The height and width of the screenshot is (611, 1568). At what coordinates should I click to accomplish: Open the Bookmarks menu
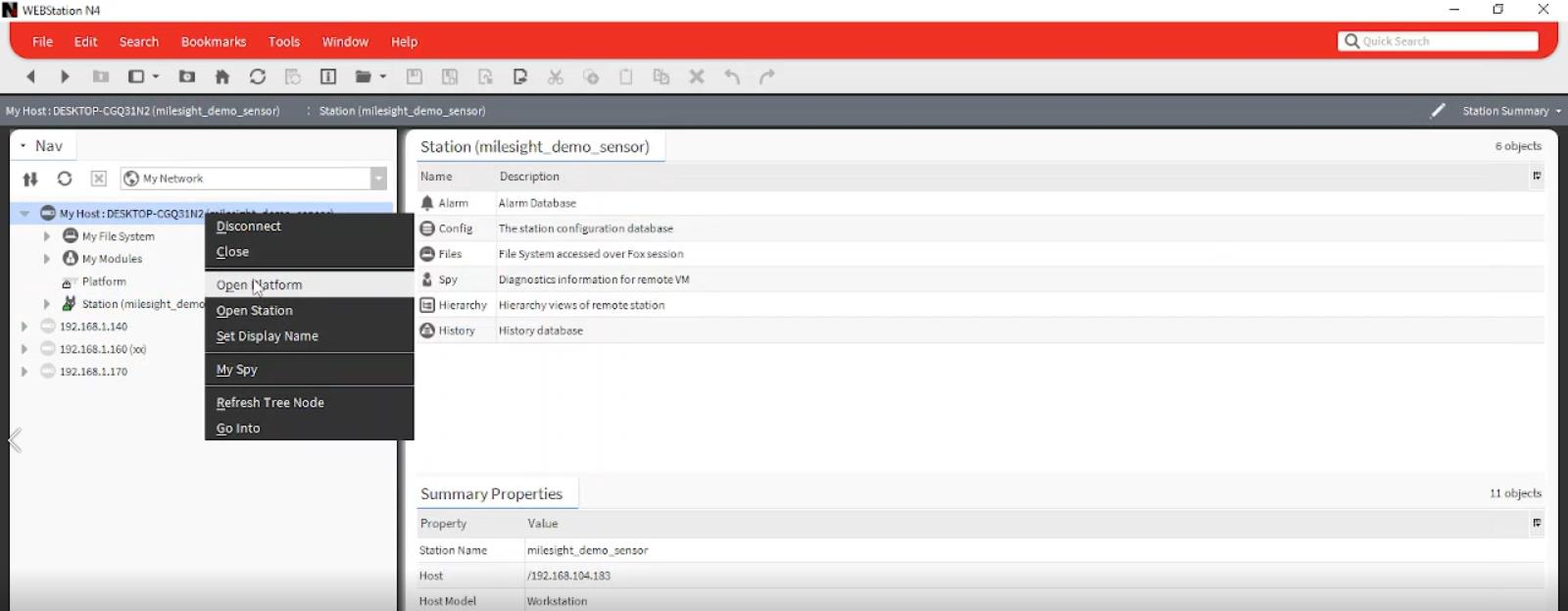pyautogui.click(x=214, y=42)
